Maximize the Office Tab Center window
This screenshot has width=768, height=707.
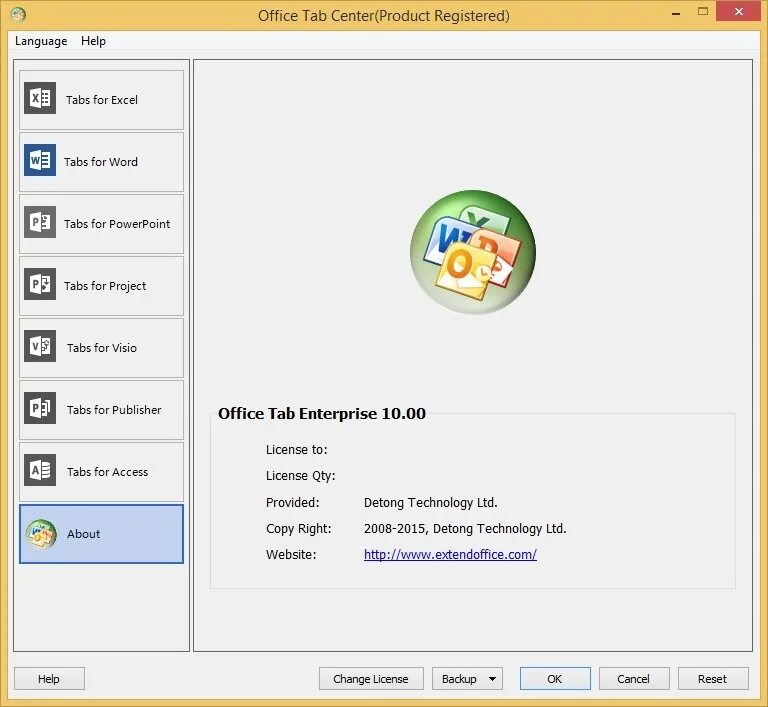tap(703, 12)
